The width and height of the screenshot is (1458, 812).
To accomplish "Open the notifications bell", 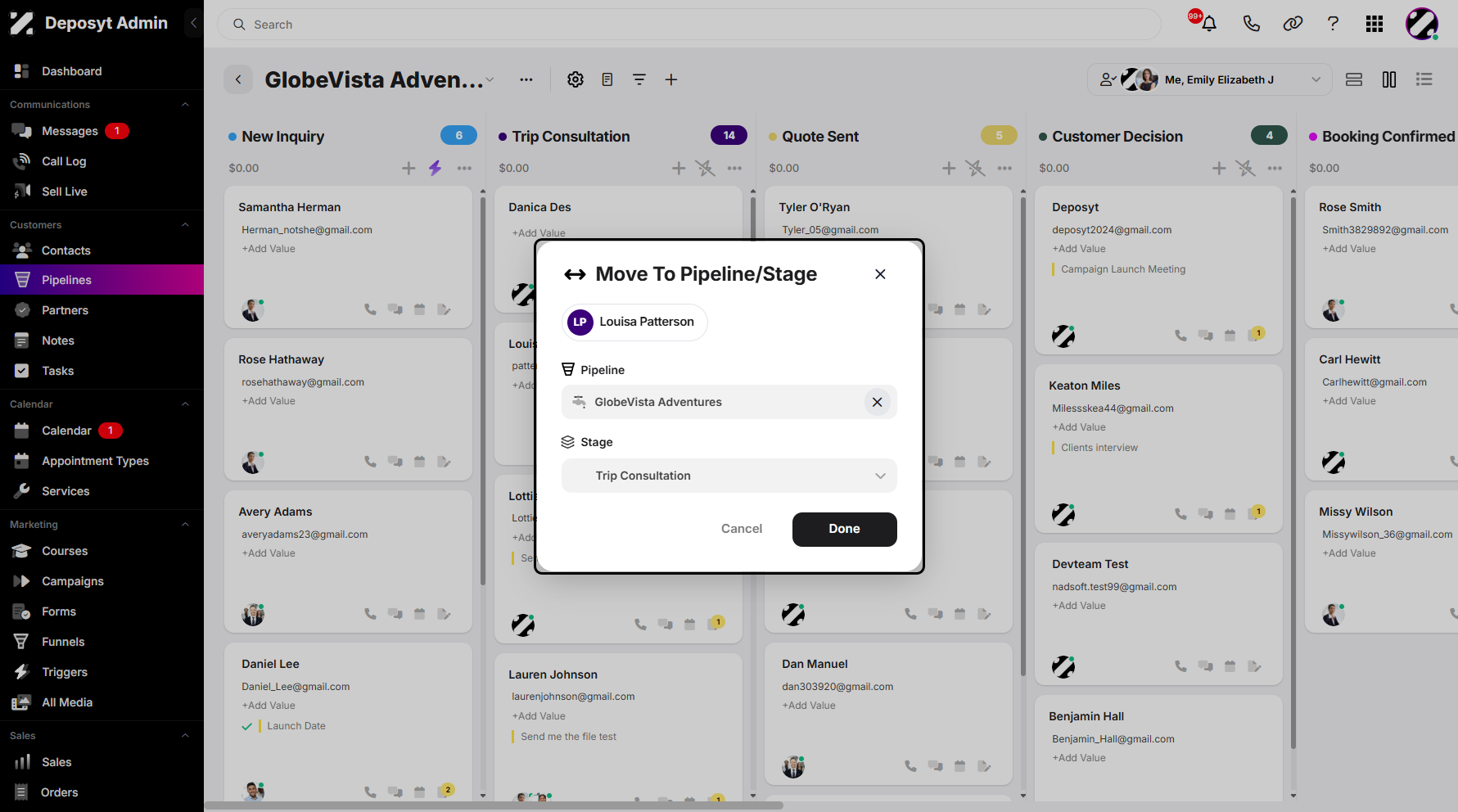I will 1208,24.
